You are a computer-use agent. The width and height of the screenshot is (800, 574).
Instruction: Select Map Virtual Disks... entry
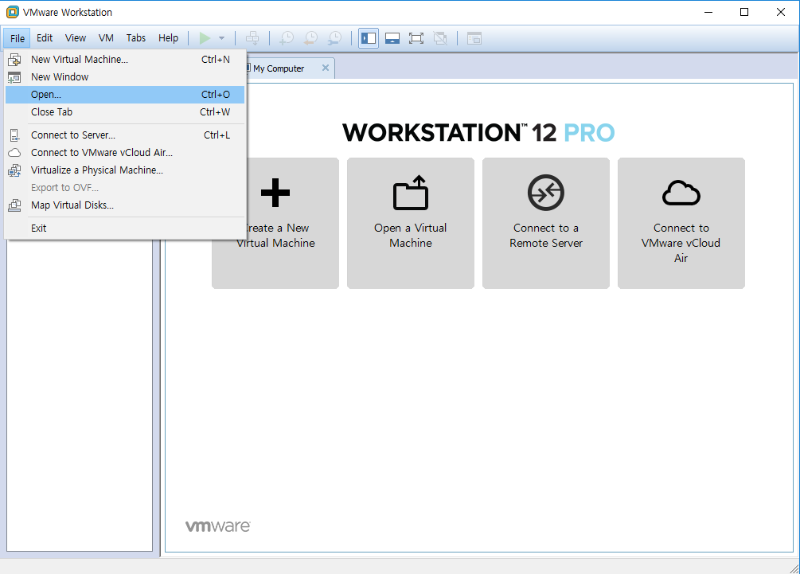click(72, 205)
